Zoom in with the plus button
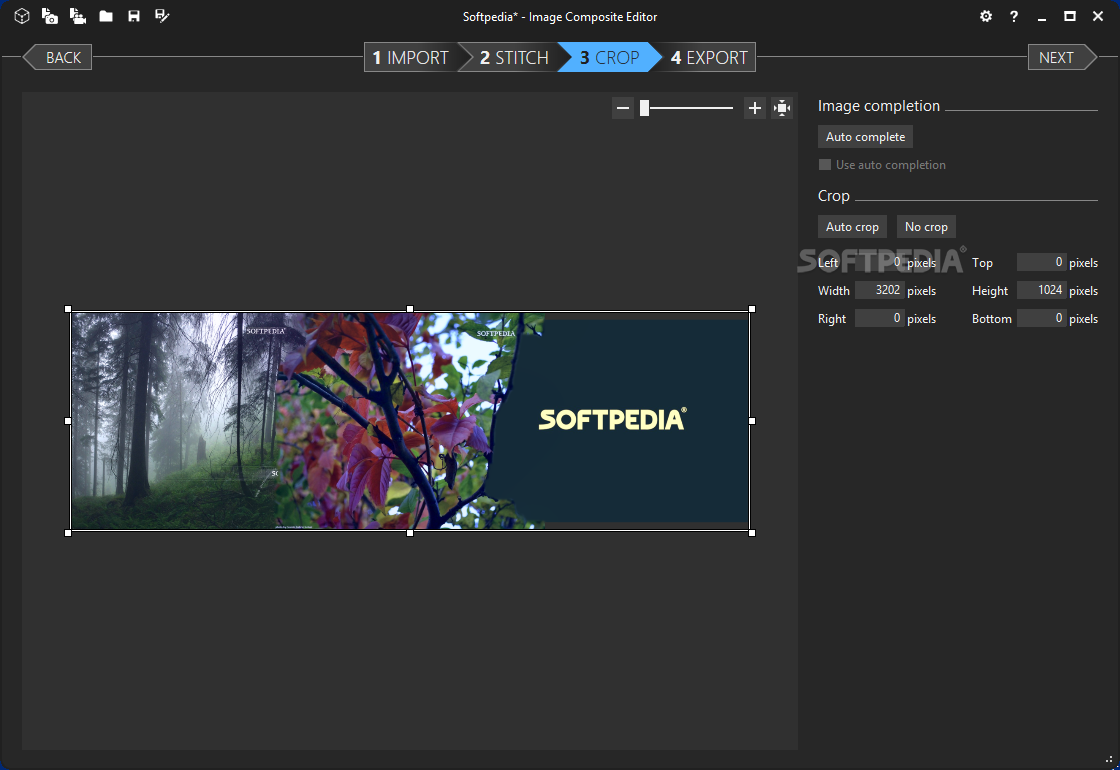Image resolution: width=1120 pixels, height=770 pixels. [x=754, y=109]
